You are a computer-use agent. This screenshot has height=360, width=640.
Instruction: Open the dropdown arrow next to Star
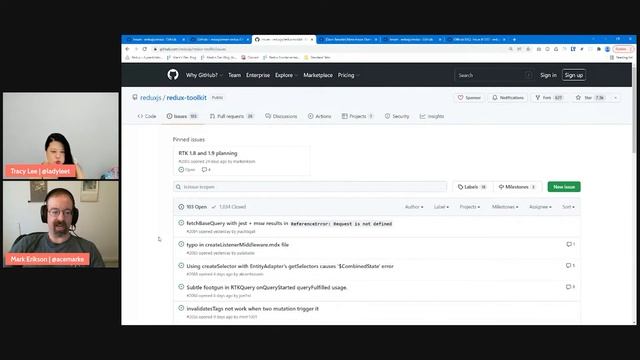[616, 98]
